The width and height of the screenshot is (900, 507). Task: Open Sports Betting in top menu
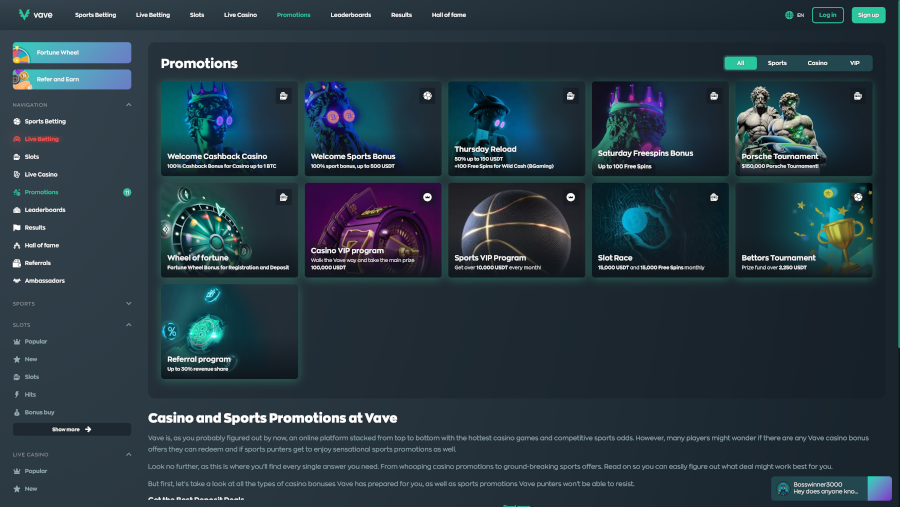click(x=95, y=15)
